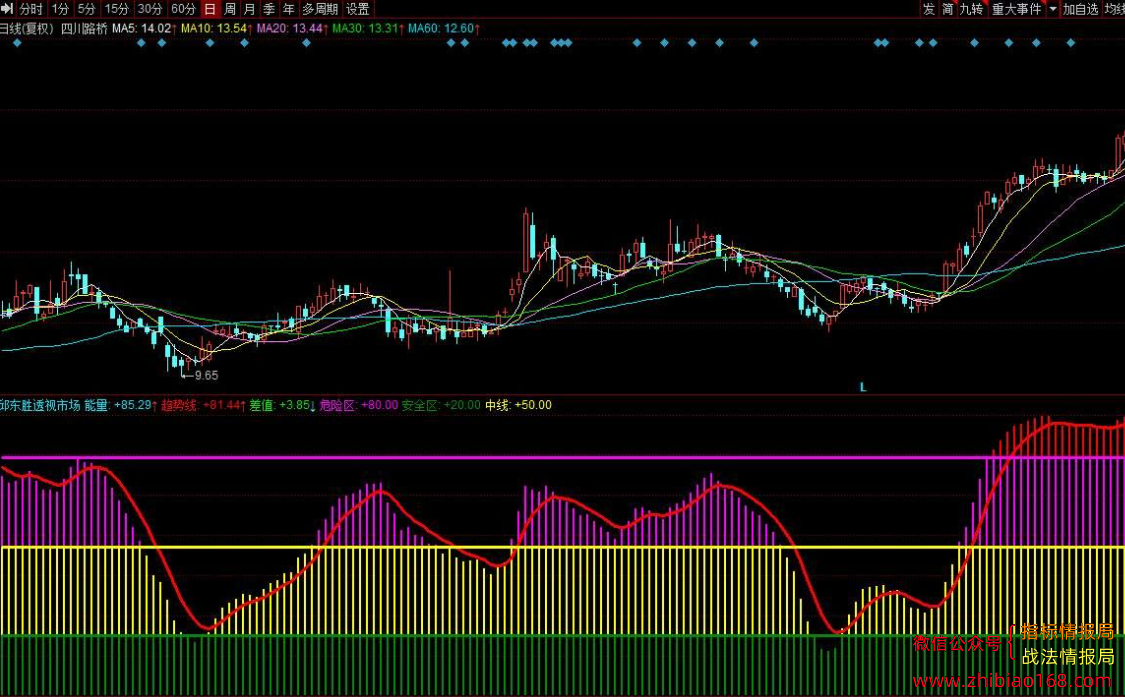This screenshot has width=1125, height=697.
Task: Click the MA5: 14.02 indicator label
Action: click(144, 29)
